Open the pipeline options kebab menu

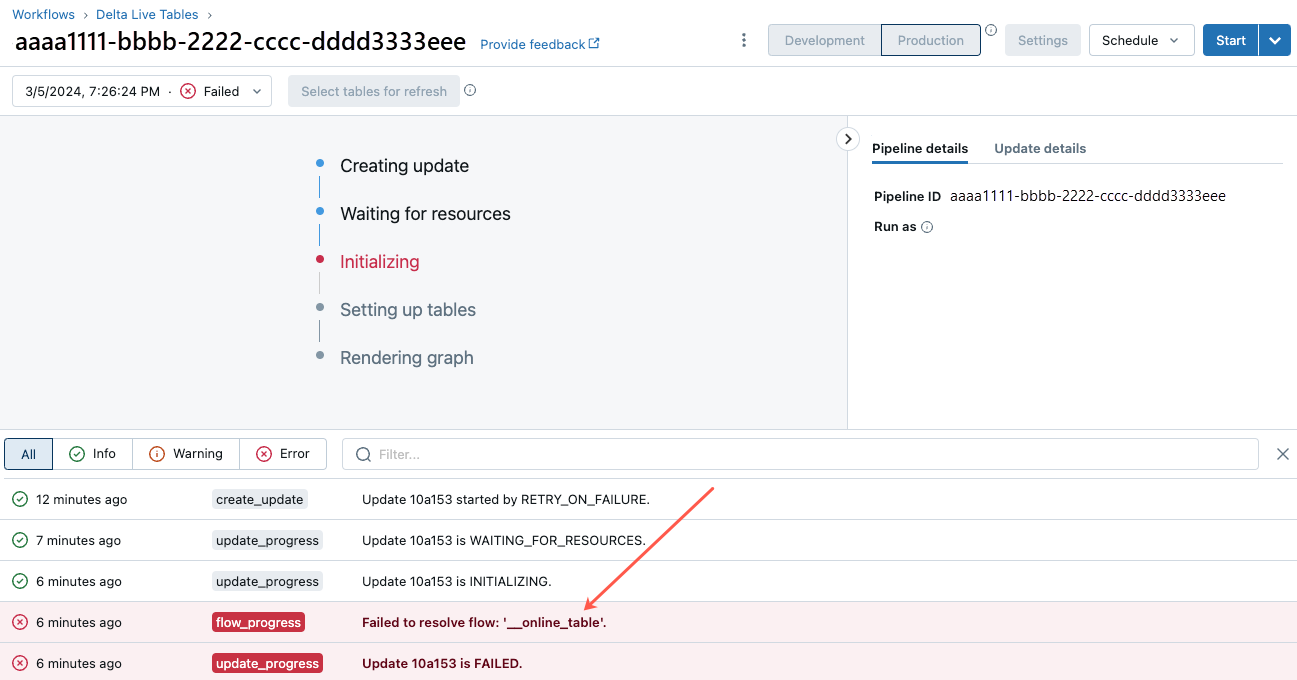pyautogui.click(x=744, y=38)
